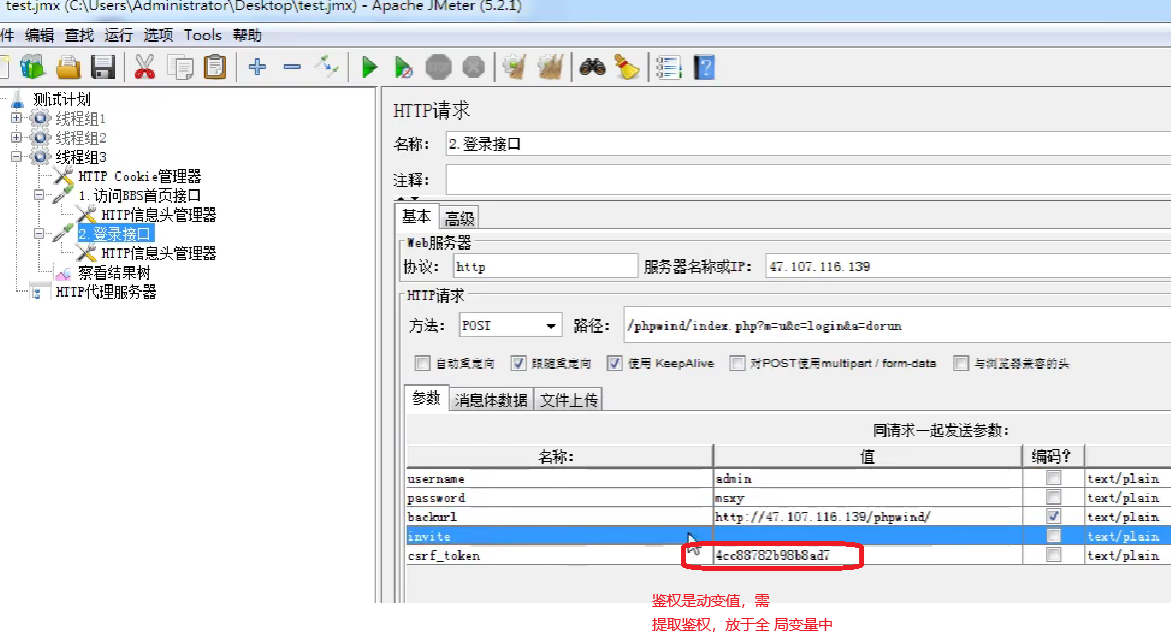Toggle the 跟随重定向 checkbox
Screen dimensions: 1171x634
518,363
